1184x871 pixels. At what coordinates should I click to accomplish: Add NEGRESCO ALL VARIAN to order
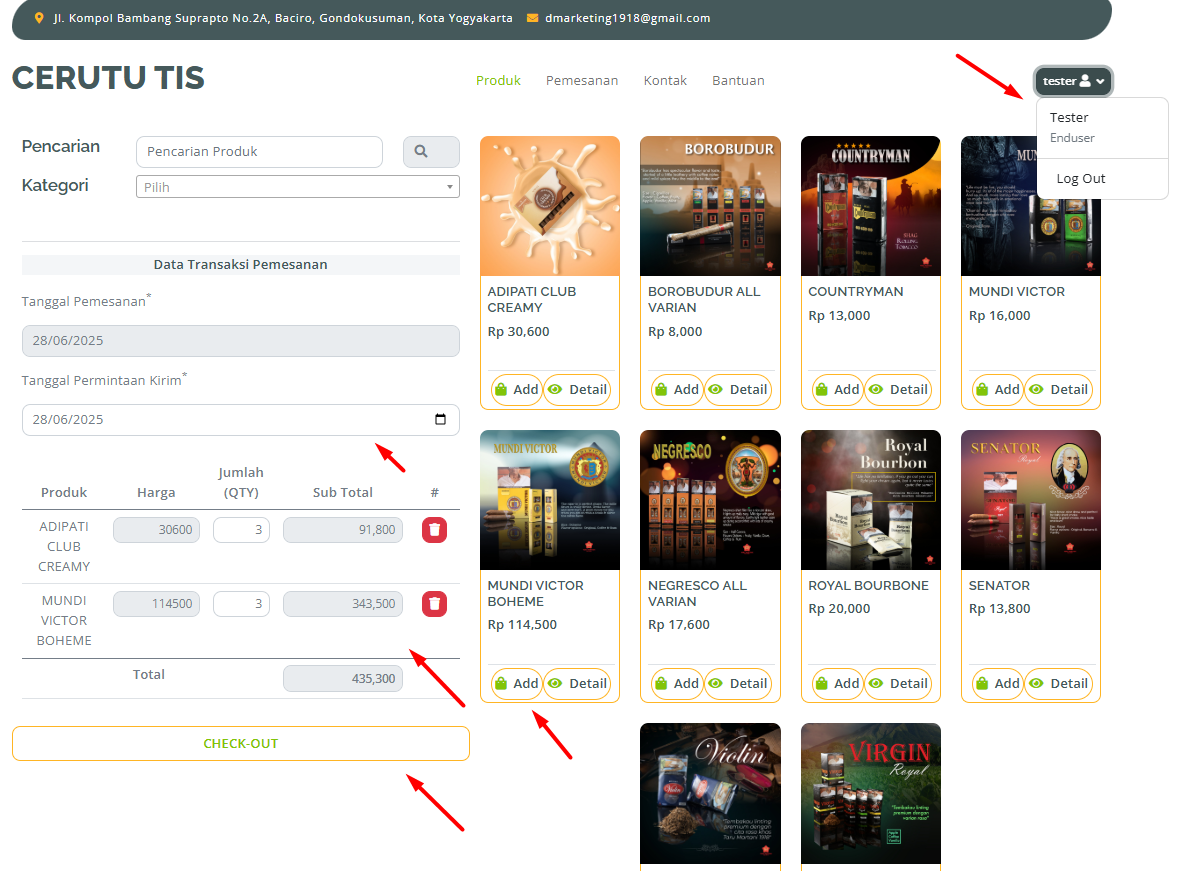coord(676,684)
